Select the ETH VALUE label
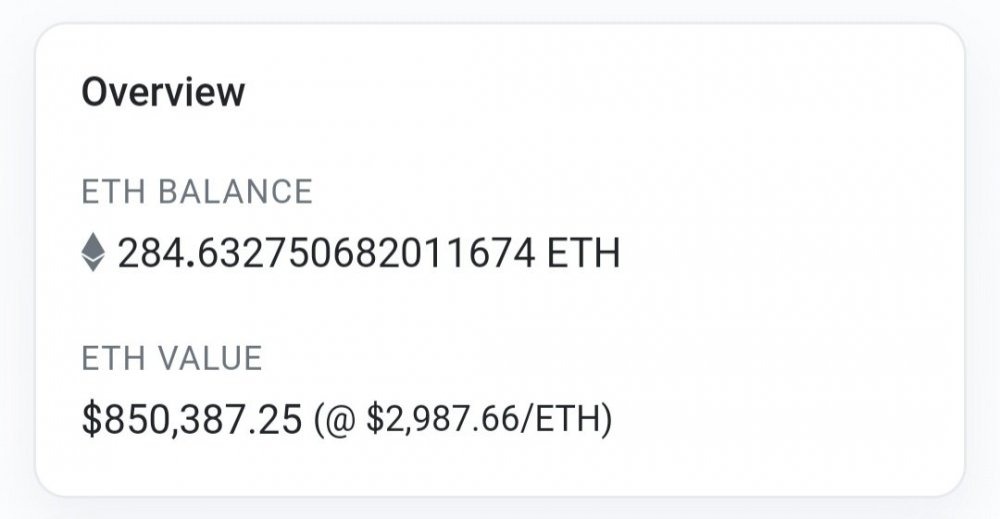This screenshot has width=1000, height=519. (172, 358)
